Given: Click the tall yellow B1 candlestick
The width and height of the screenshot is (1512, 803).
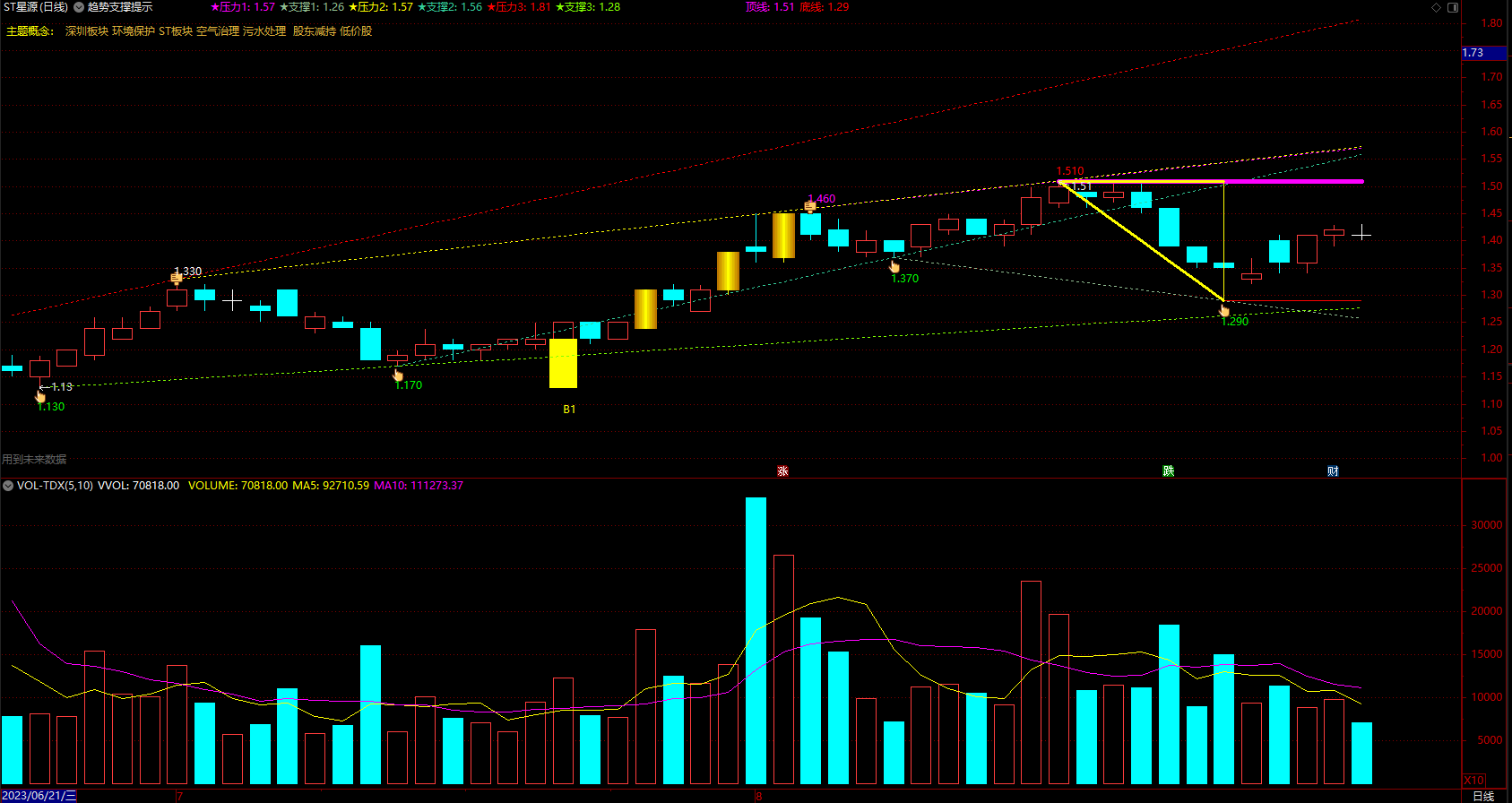Looking at the screenshot, I should 563,363.
